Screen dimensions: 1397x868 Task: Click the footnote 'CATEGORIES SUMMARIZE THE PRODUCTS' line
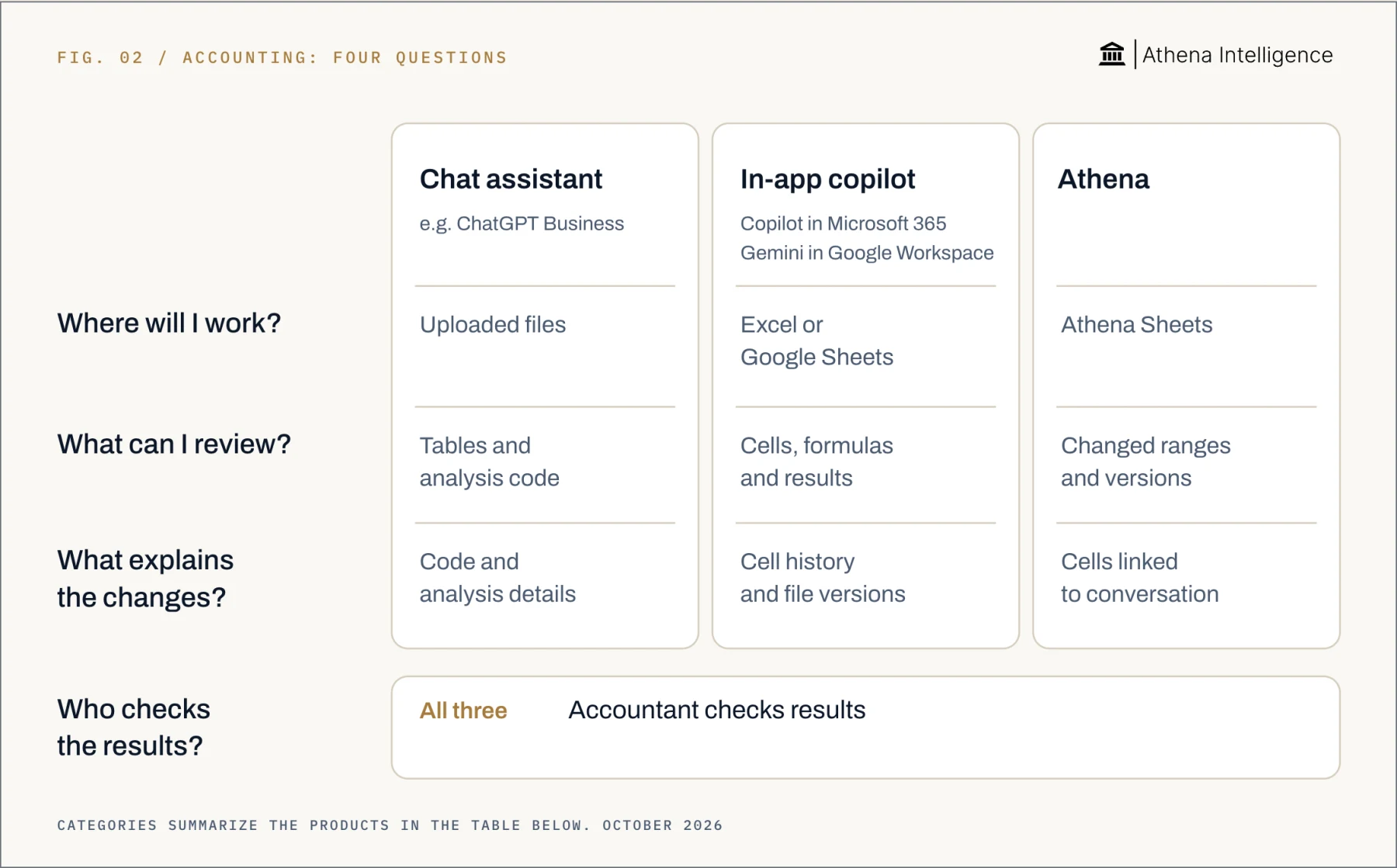click(390, 825)
